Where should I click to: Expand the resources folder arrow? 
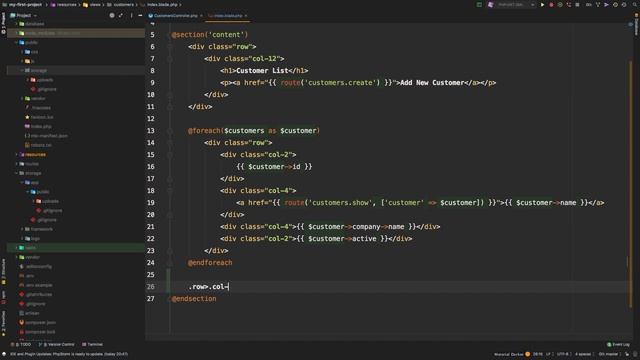(17, 155)
